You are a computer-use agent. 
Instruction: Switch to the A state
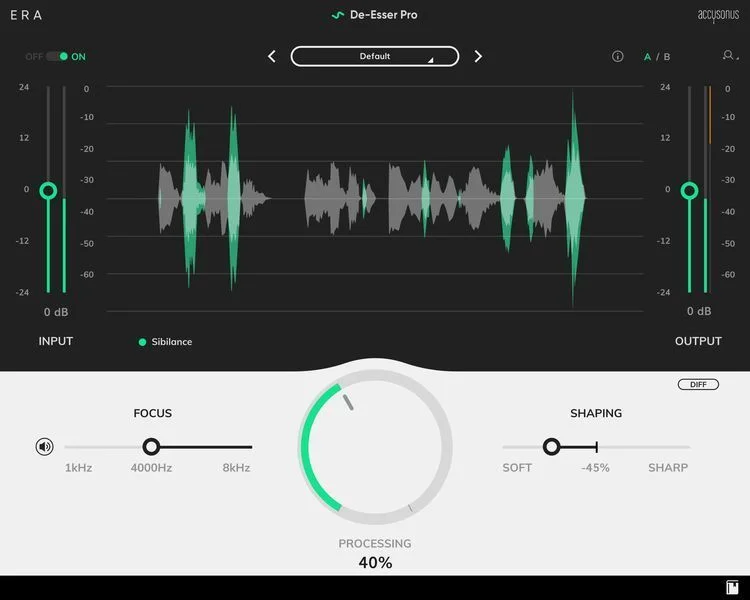(647, 57)
